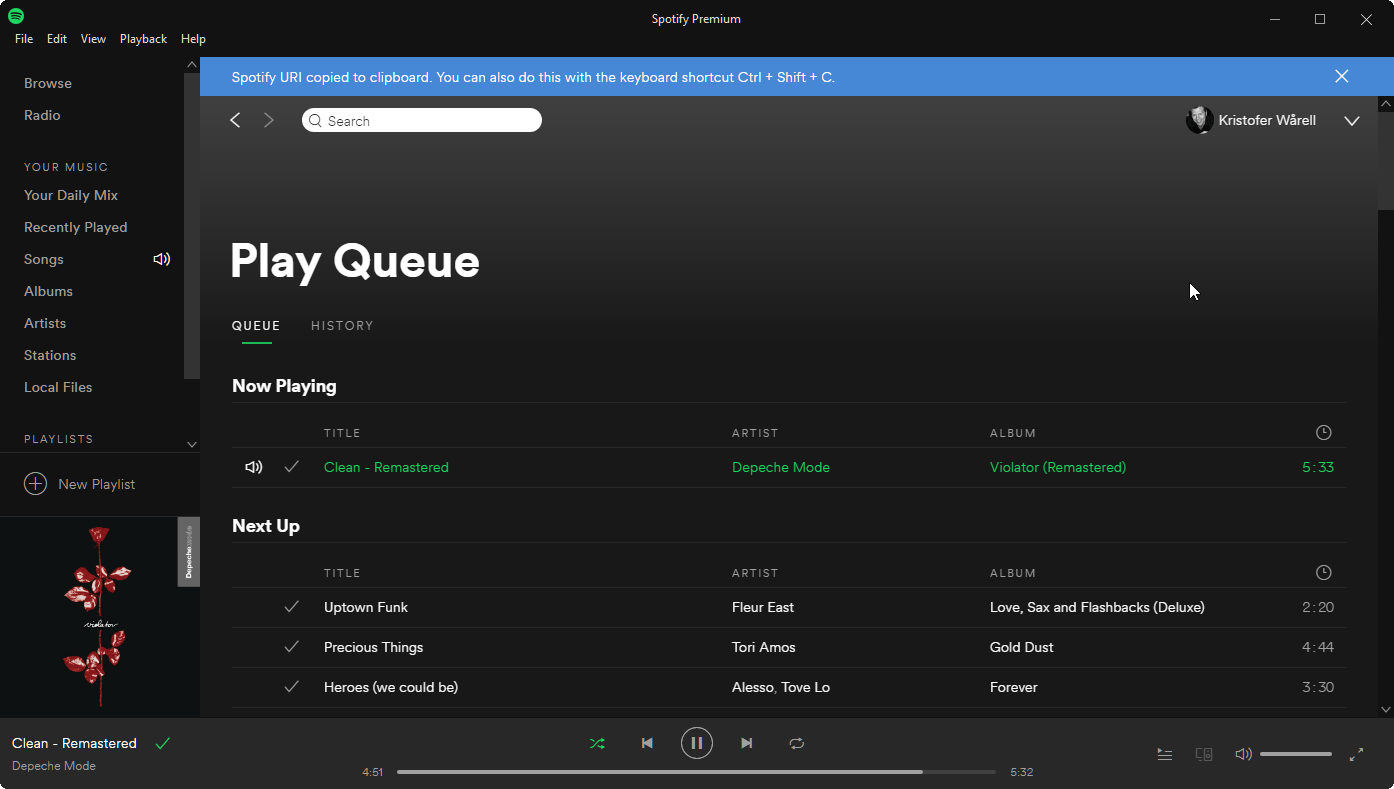
Task: Click the Spotify logo icon in title bar
Action: (16, 17)
